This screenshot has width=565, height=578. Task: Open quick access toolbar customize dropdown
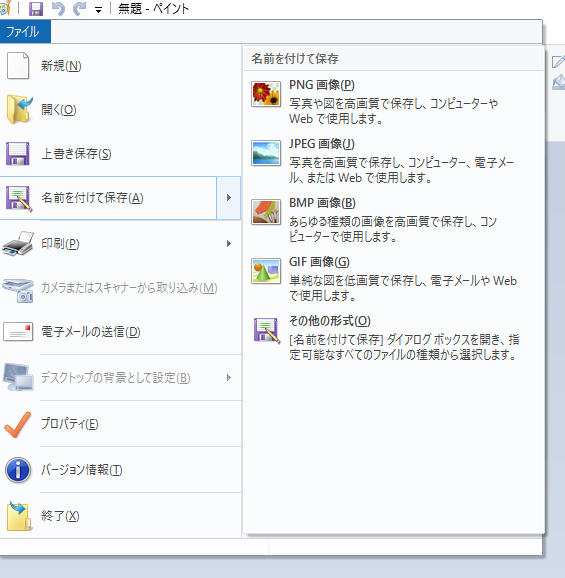coord(98,10)
